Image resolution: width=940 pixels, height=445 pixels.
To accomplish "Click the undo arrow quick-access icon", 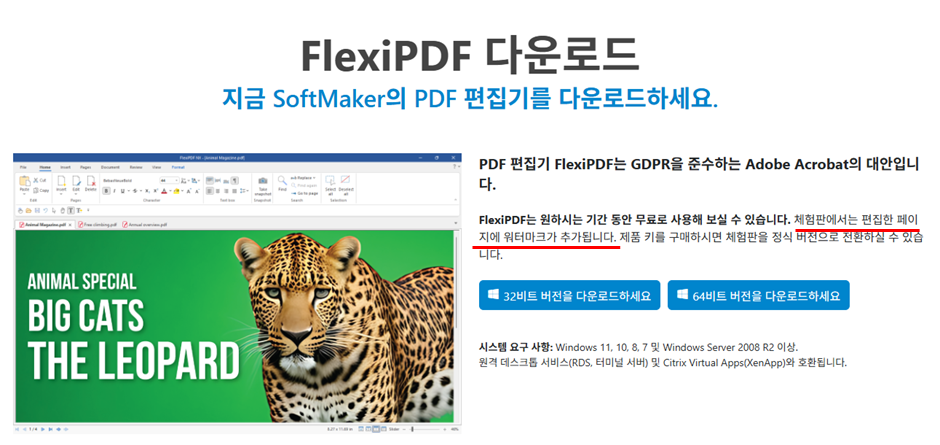I will coord(46,211).
